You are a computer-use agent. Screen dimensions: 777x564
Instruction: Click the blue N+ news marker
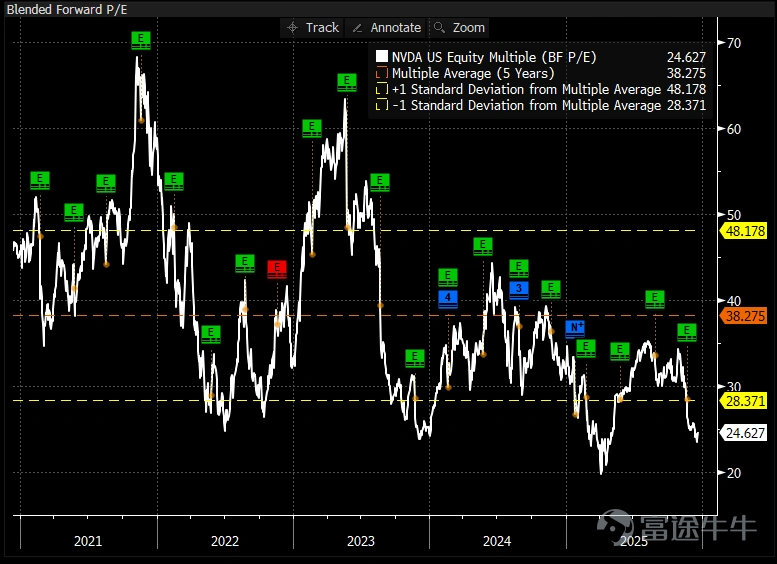point(575,329)
